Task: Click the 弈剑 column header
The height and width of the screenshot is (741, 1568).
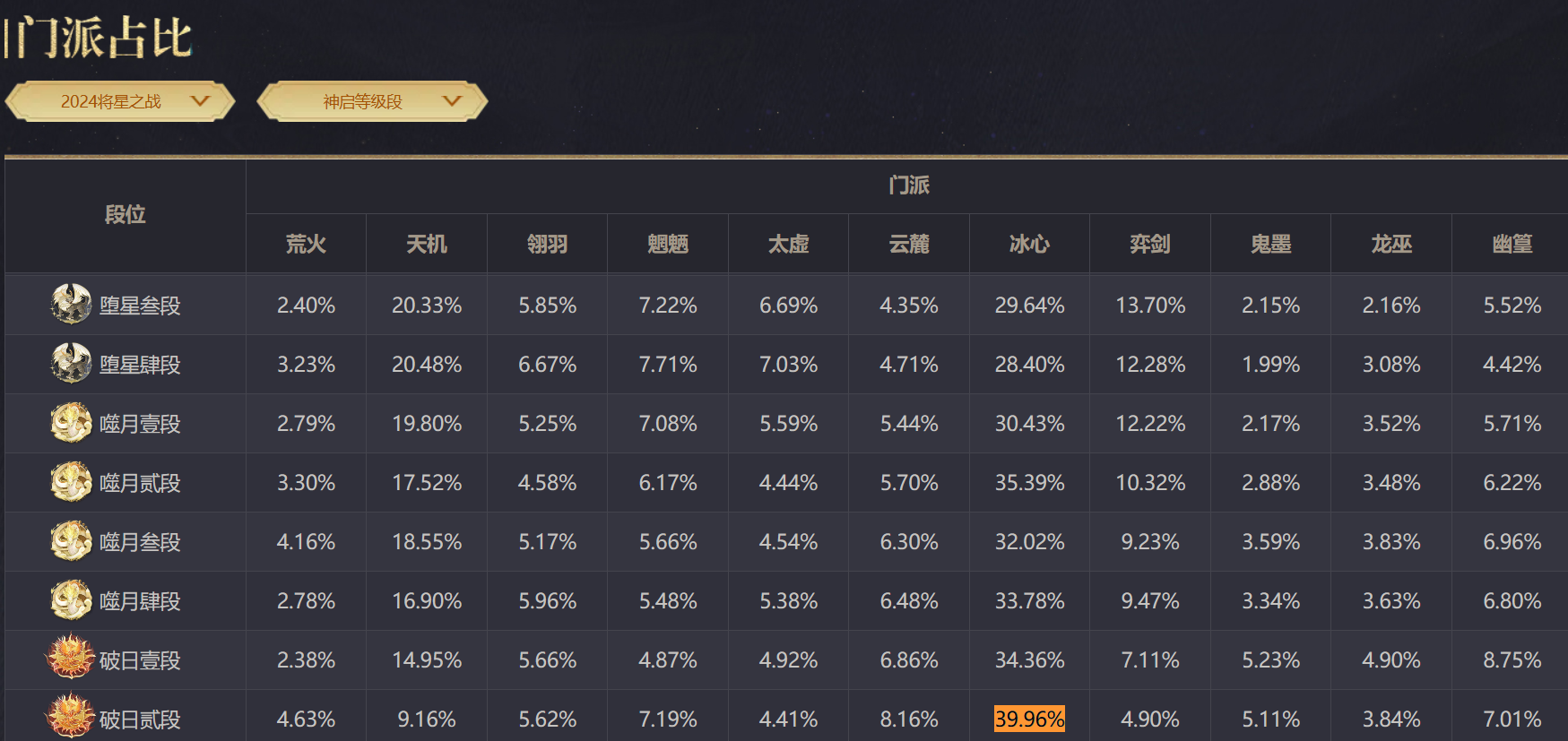Action: 1150,244
